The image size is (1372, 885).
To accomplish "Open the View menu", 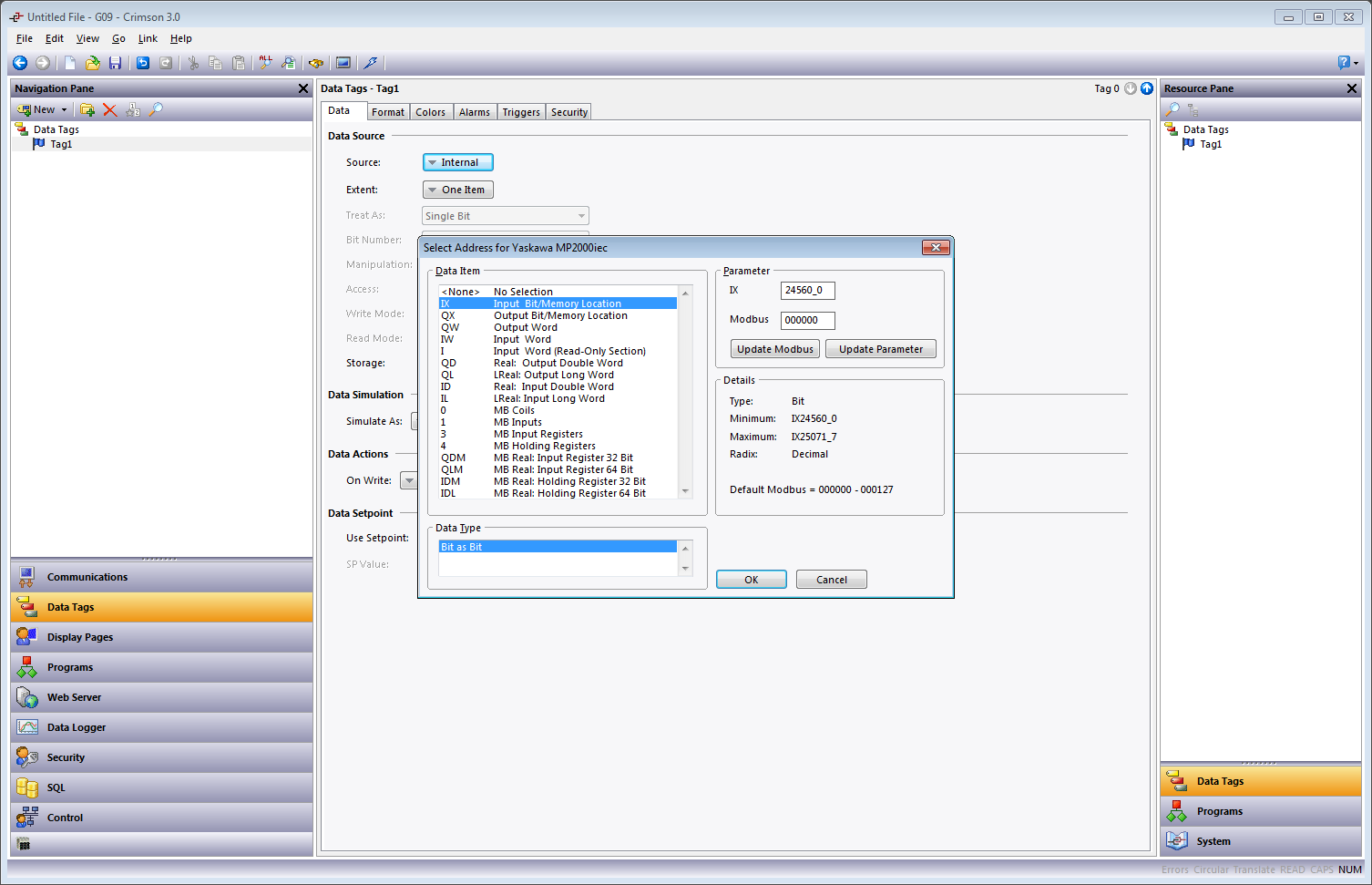I will pyautogui.click(x=87, y=38).
